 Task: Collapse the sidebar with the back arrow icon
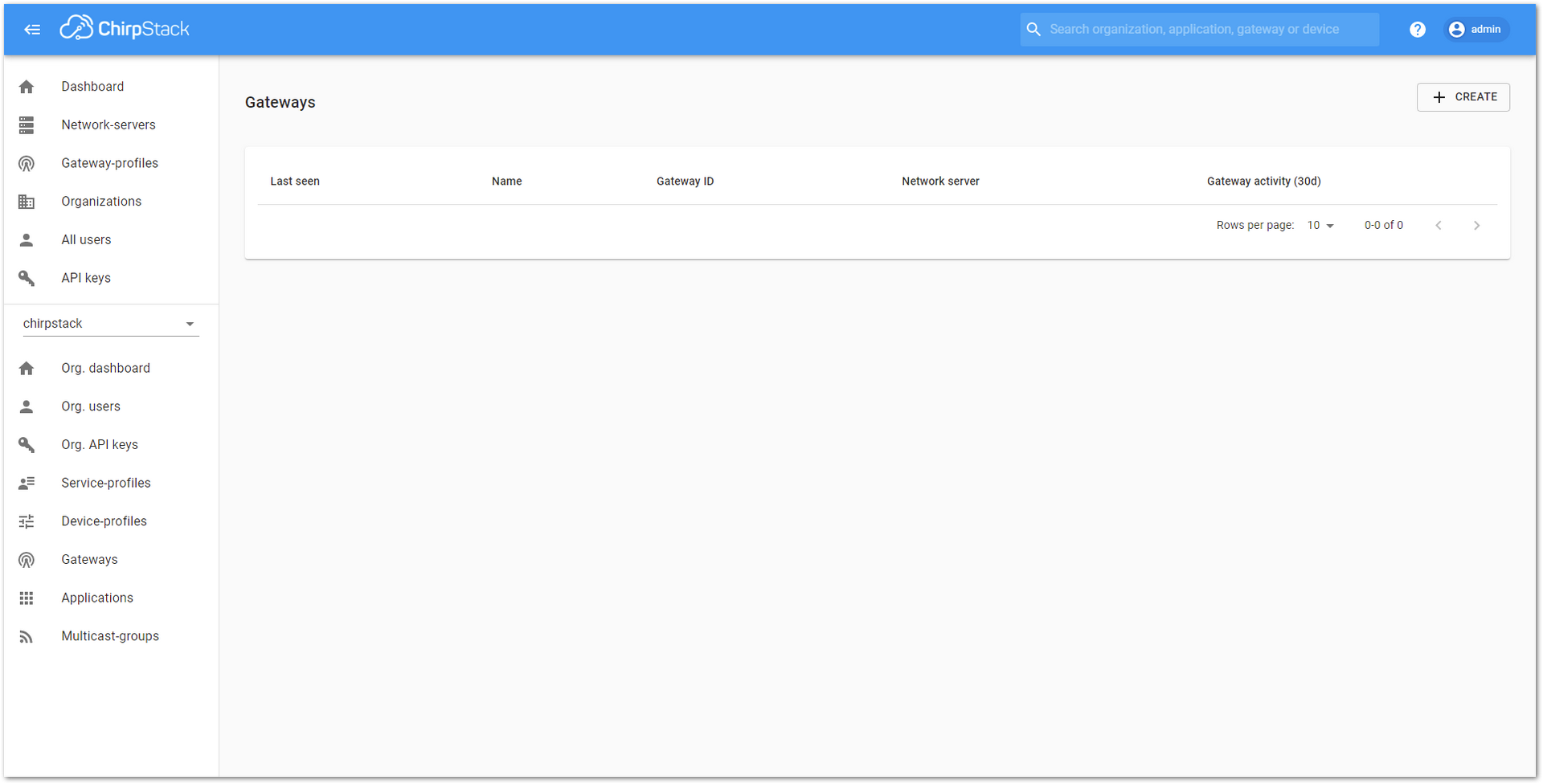(x=32, y=30)
